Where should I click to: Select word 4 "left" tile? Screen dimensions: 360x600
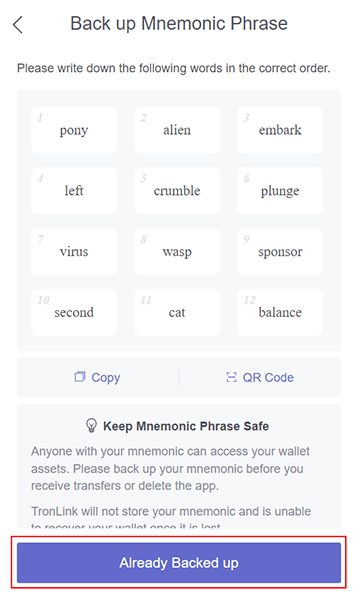click(x=74, y=191)
